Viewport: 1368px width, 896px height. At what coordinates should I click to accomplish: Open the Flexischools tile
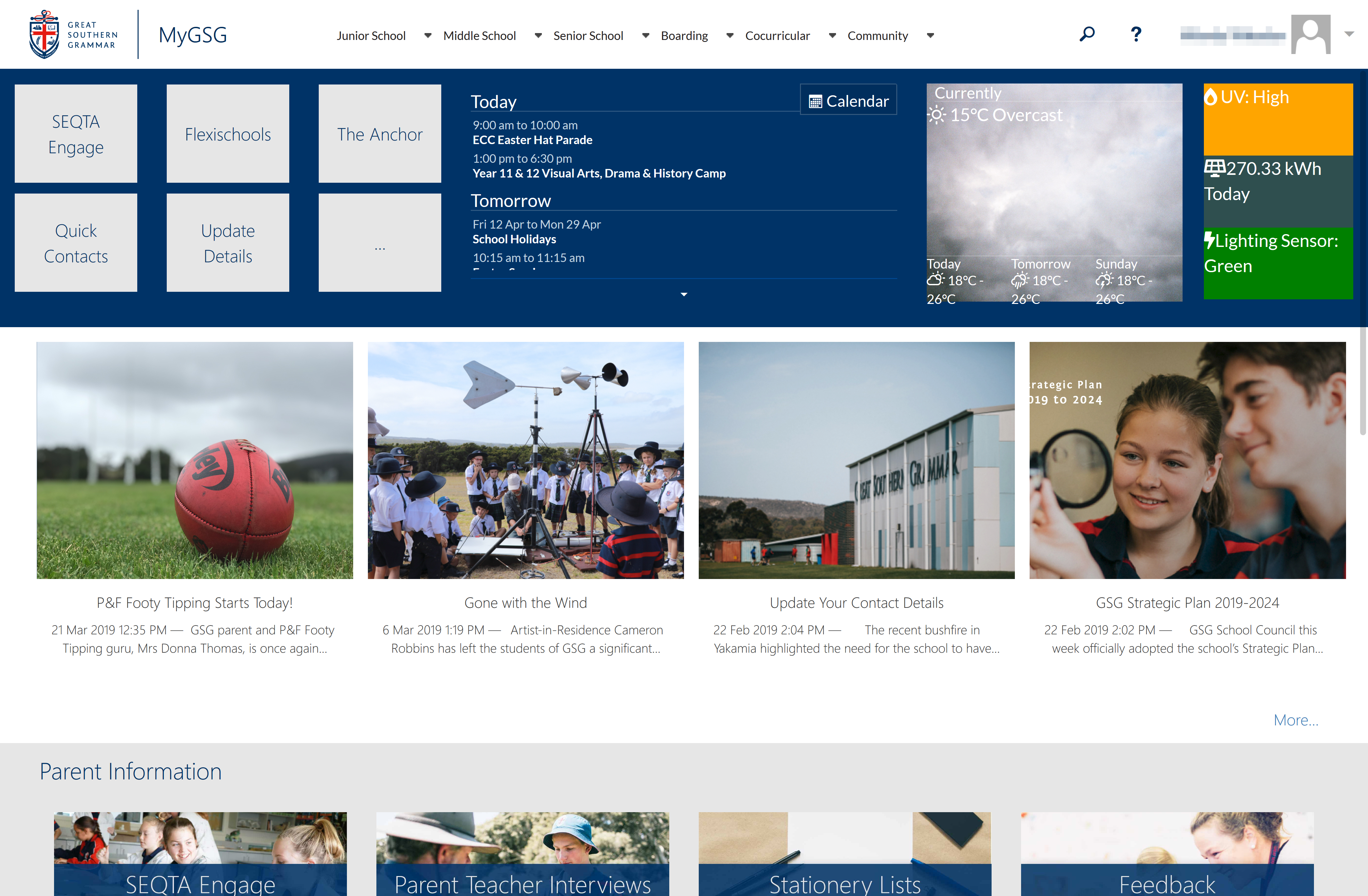[x=228, y=134]
